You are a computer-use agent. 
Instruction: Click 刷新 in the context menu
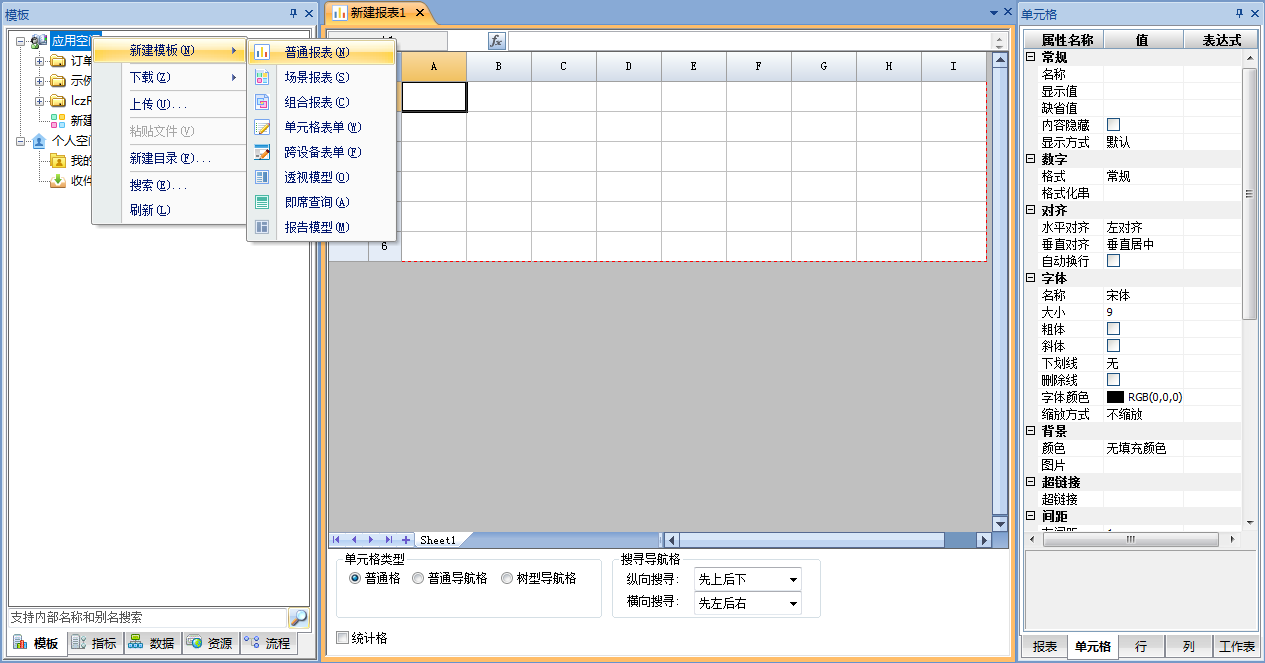click(x=150, y=210)
